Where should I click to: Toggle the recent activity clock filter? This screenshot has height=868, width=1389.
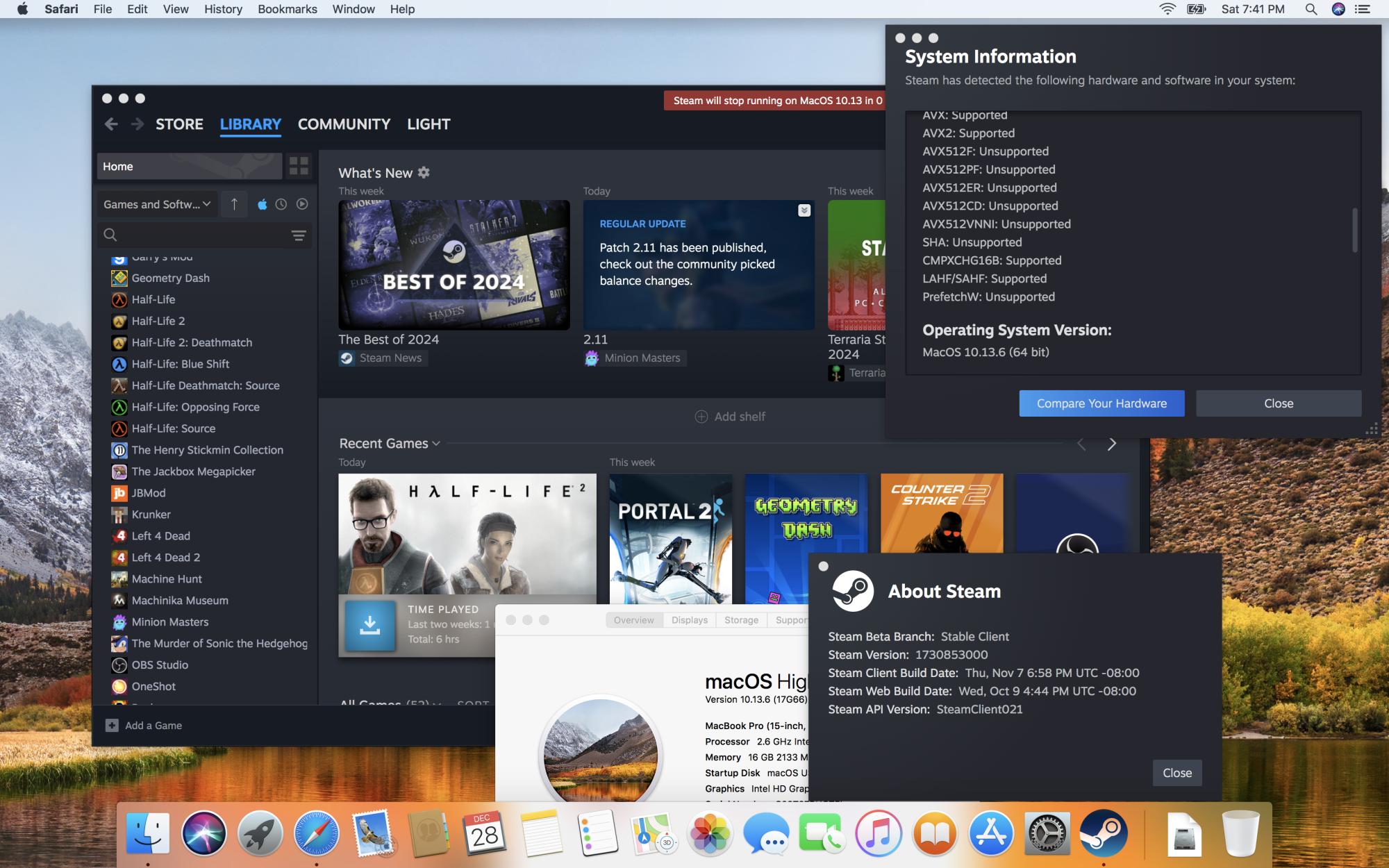click(x=281, y=204)
